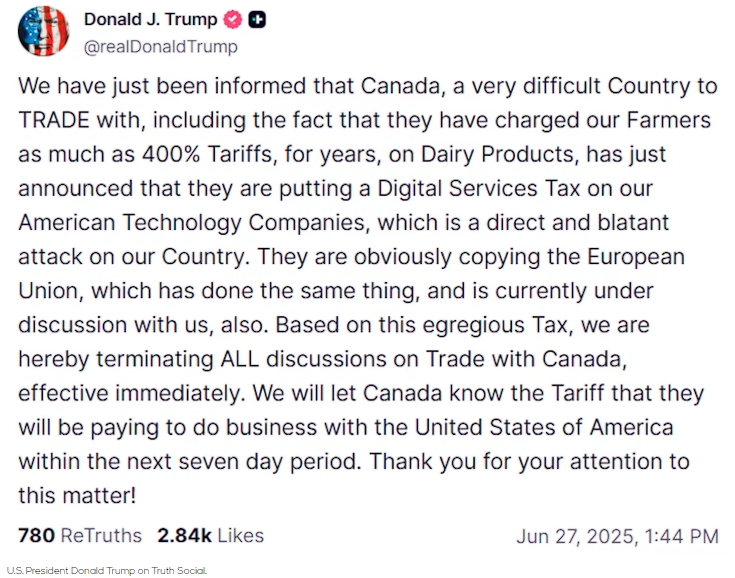This screenshot has width=735, height=578.
Task: View the 2.84k Likes list
Action: 210,535
